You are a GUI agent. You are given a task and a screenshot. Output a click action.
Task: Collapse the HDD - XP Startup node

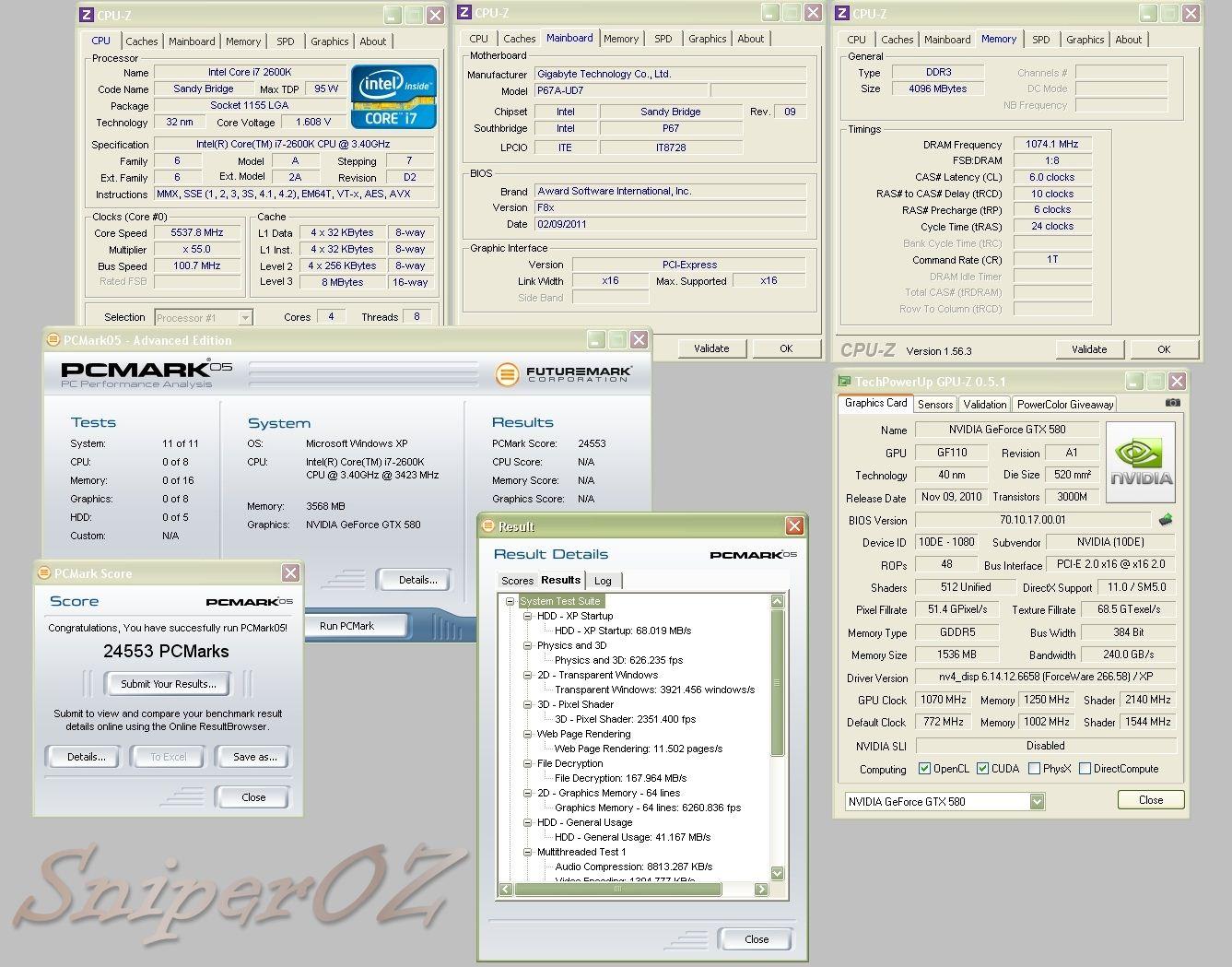pos(528,616)
